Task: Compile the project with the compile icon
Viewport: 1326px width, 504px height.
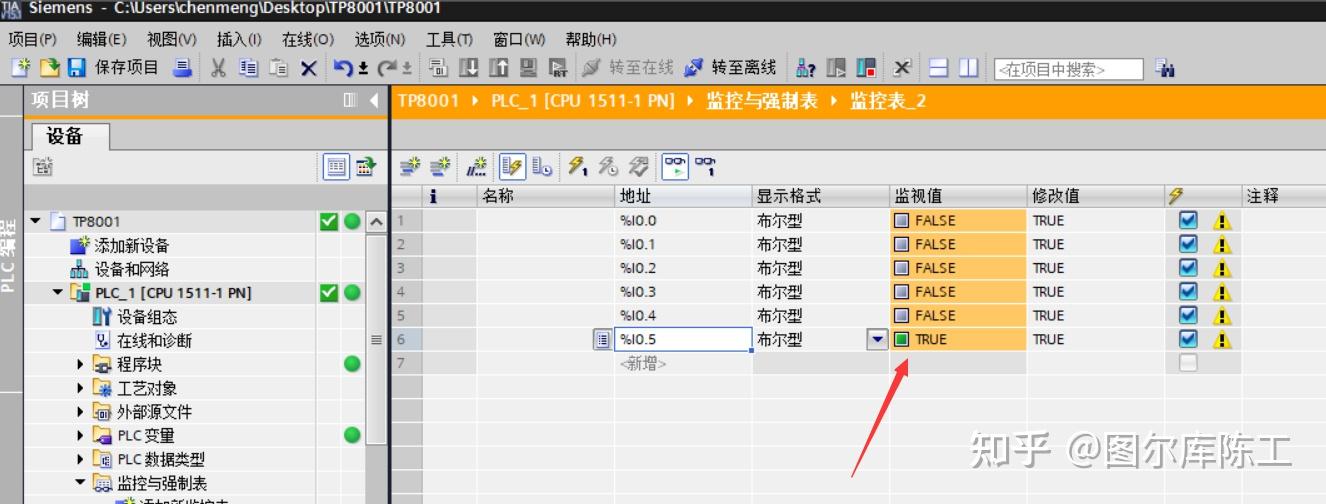Action: pyautogui.click(x=438, y=68)
